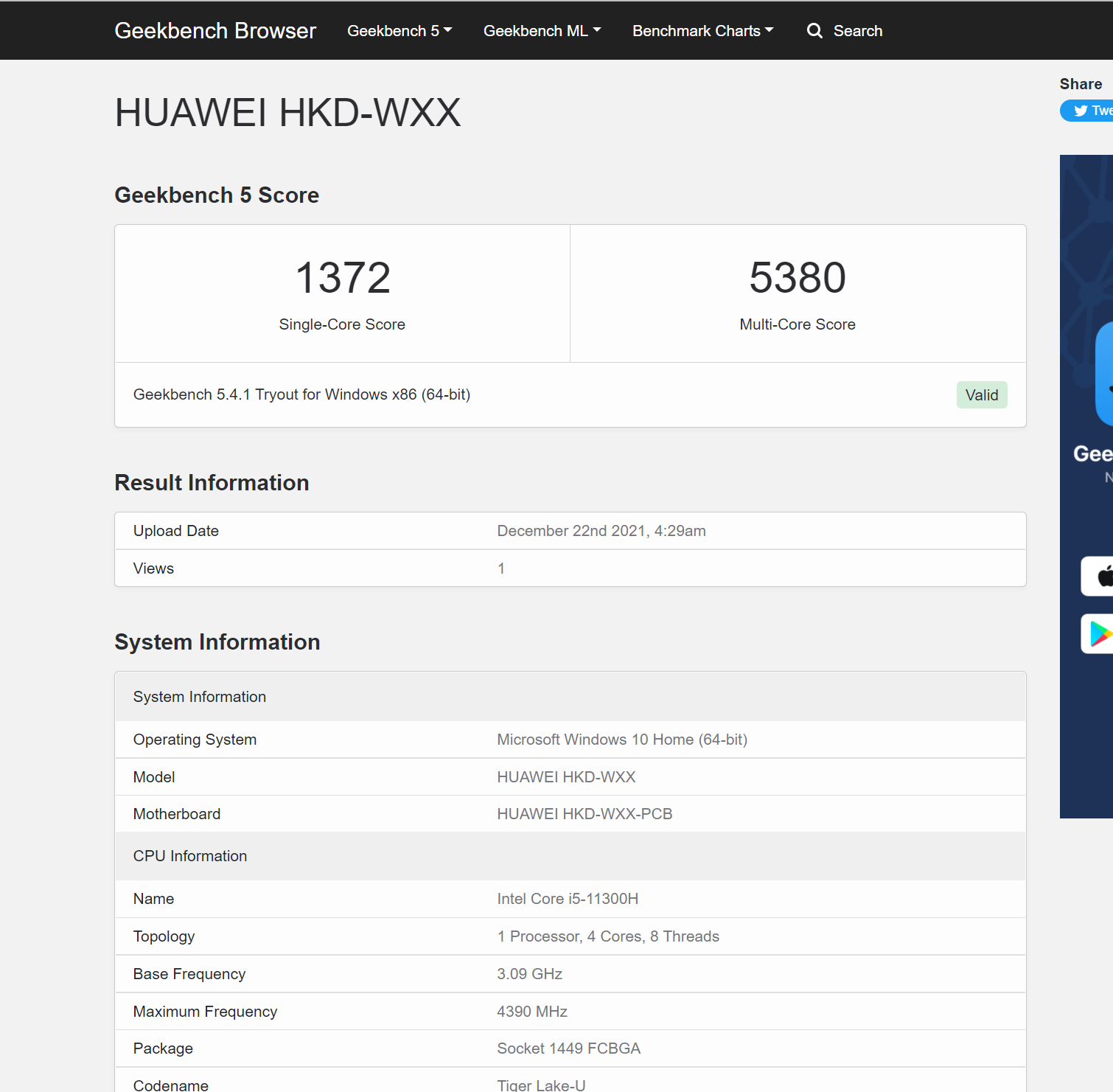The width and height of the screenshot is (1113, 1092).
Task: Click the Twitter bird Tweet button
Action: click(x=1089, y=111)
